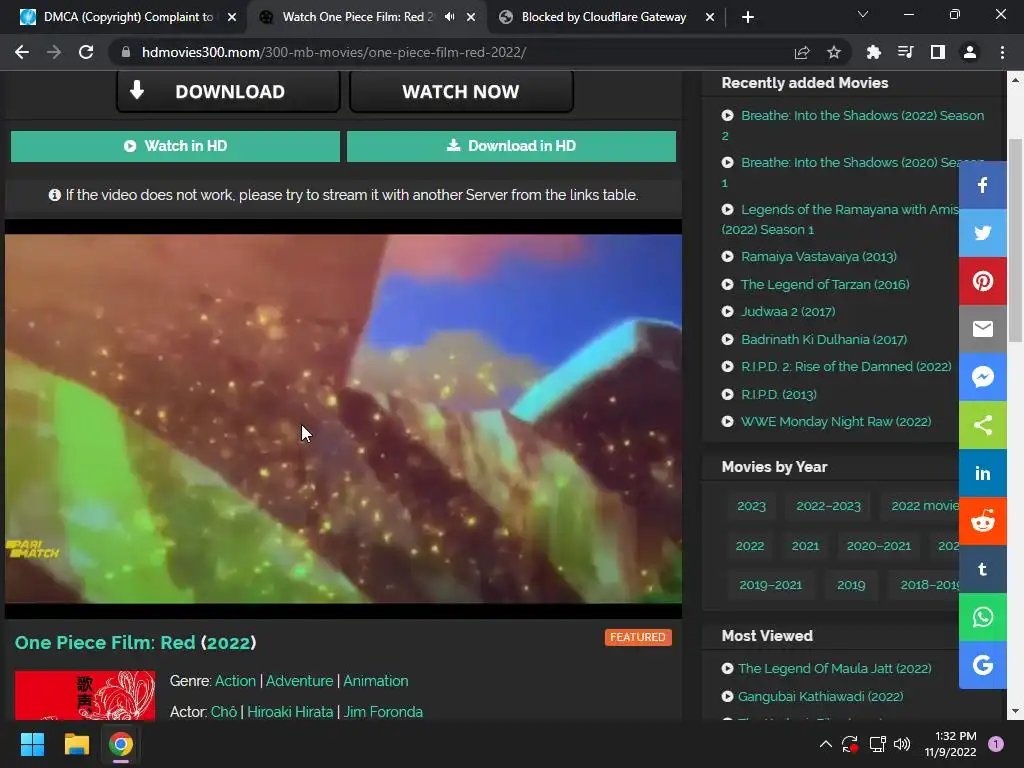This screenshot has height=768, width=1024.
Task: Share via Facebook Messenger icon
Action: tap(982, 377)
